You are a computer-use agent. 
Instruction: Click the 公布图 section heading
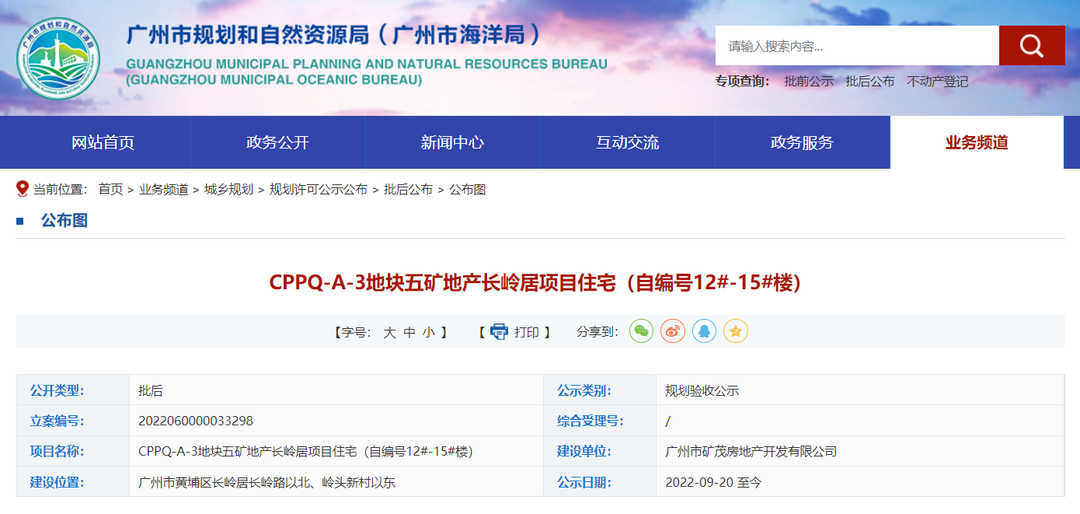coord(64,220)
